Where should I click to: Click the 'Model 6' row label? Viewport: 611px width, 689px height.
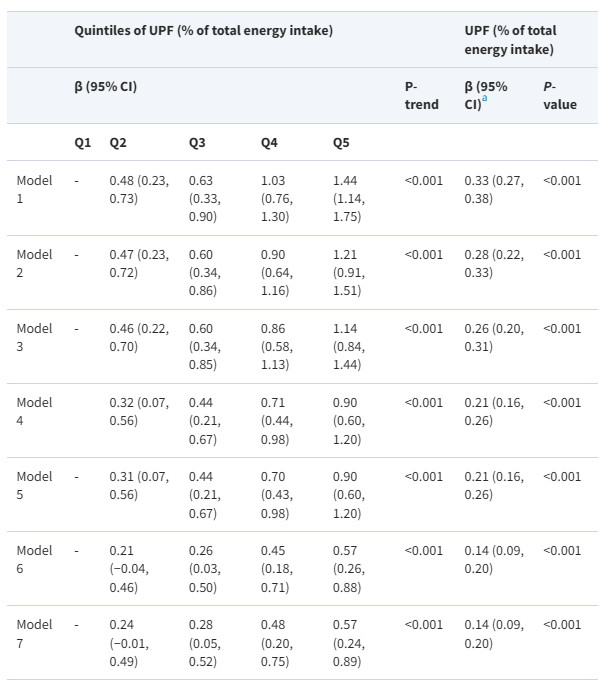tap(34, 560)
